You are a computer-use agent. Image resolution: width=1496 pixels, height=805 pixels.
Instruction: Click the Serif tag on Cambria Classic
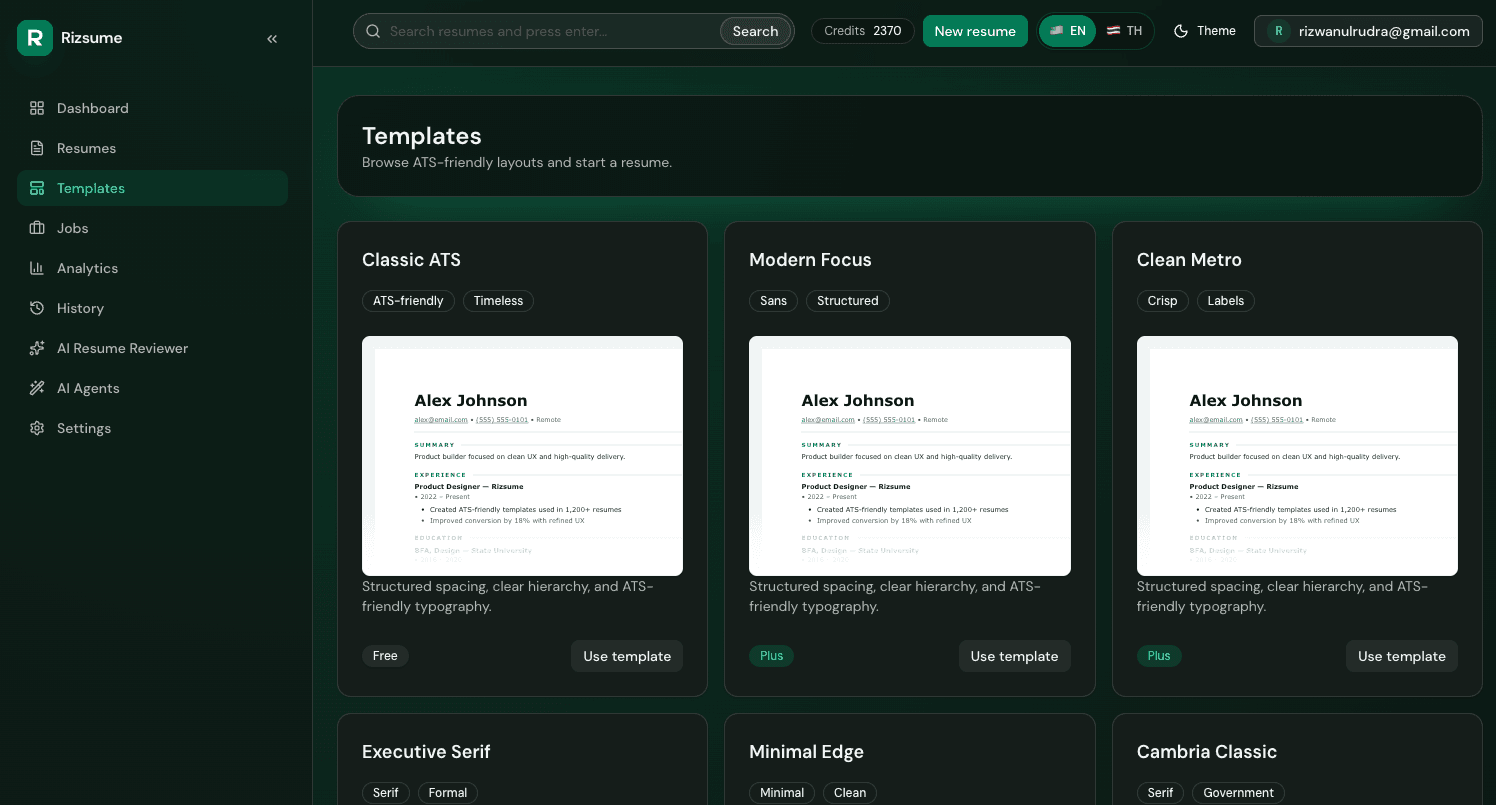(x=1161, y=793)
